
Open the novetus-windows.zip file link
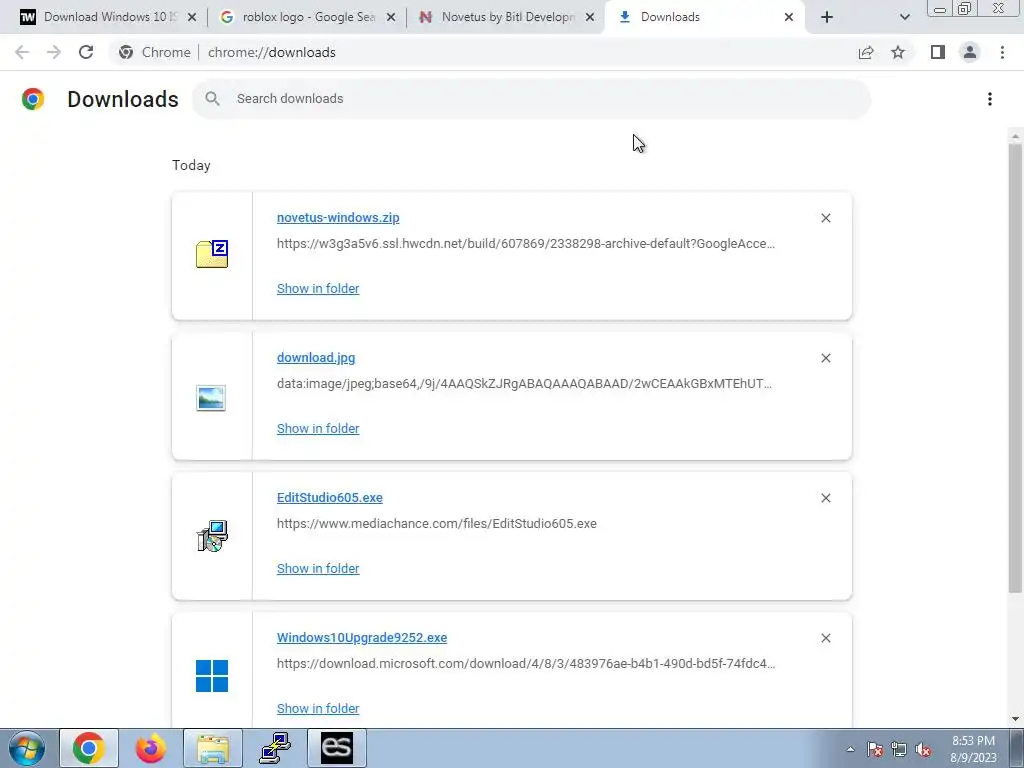pyautogui.click(x=338, y=217)
